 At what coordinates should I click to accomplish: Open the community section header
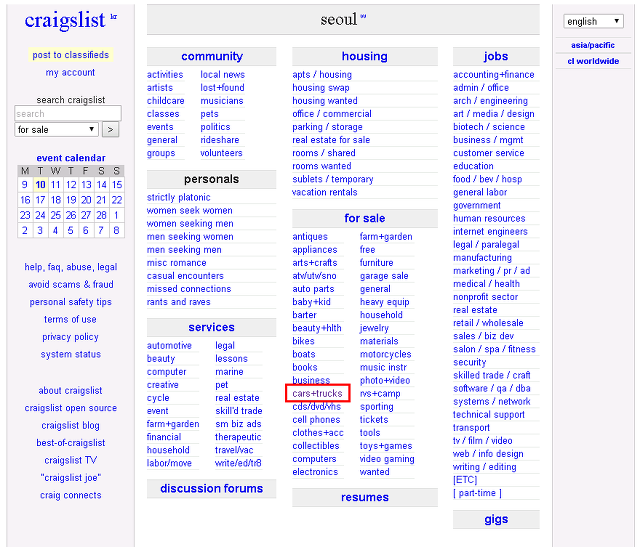212,56
